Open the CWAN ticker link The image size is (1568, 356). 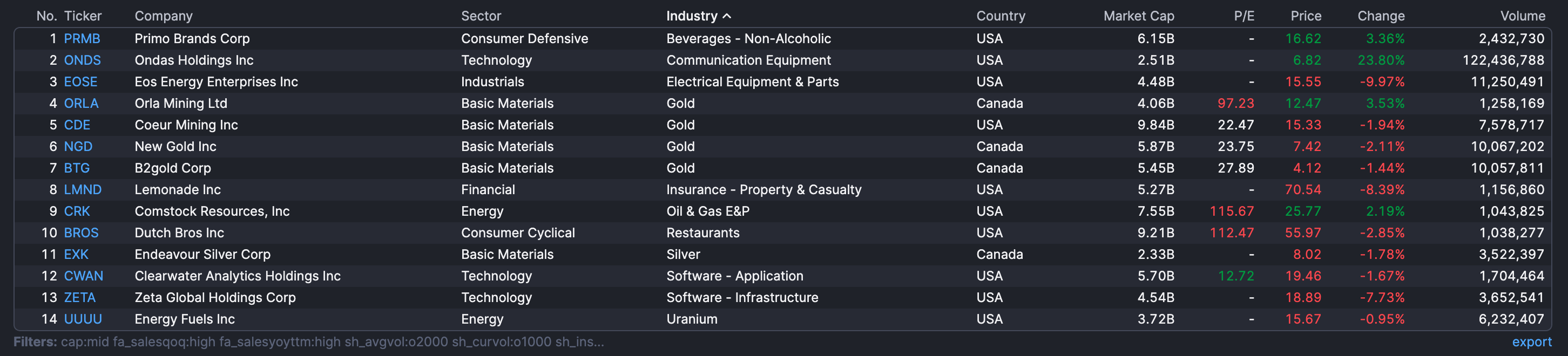(83, 276)
